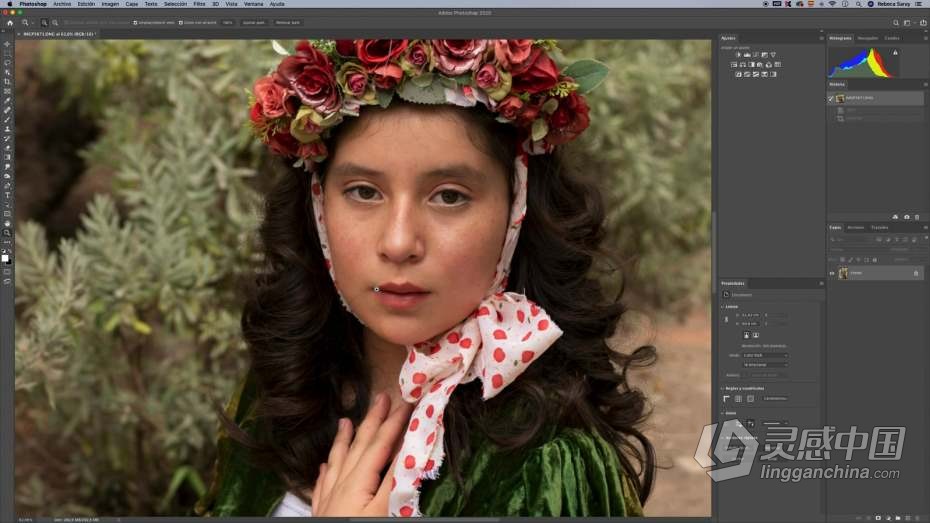Open Zoom tool preset picker arrow

(x=31, y=23)
